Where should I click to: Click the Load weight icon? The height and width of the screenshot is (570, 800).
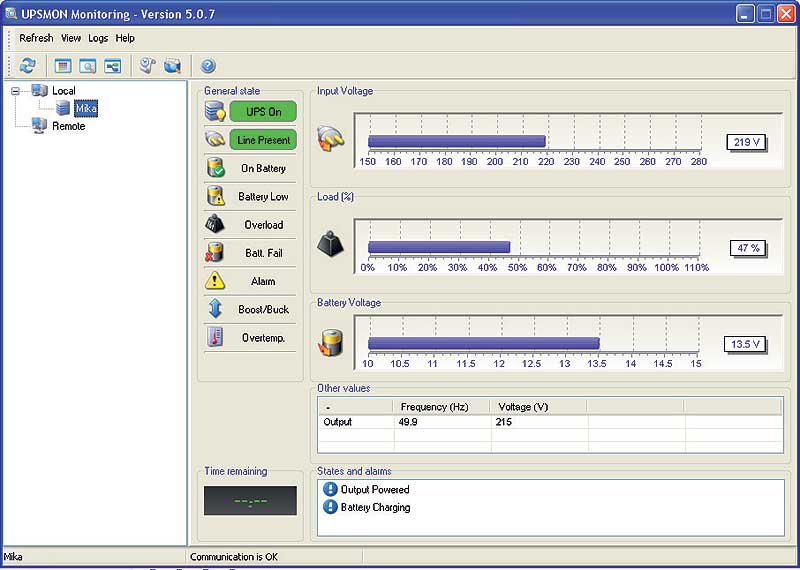coord(330,243)
